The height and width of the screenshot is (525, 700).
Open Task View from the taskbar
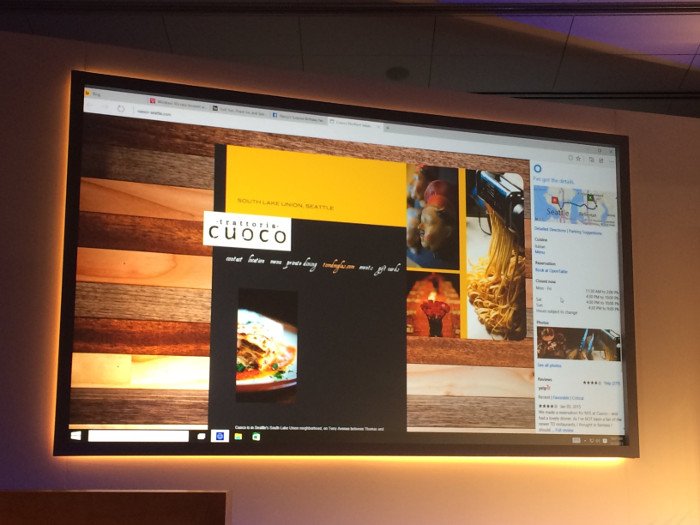(201, 436)
